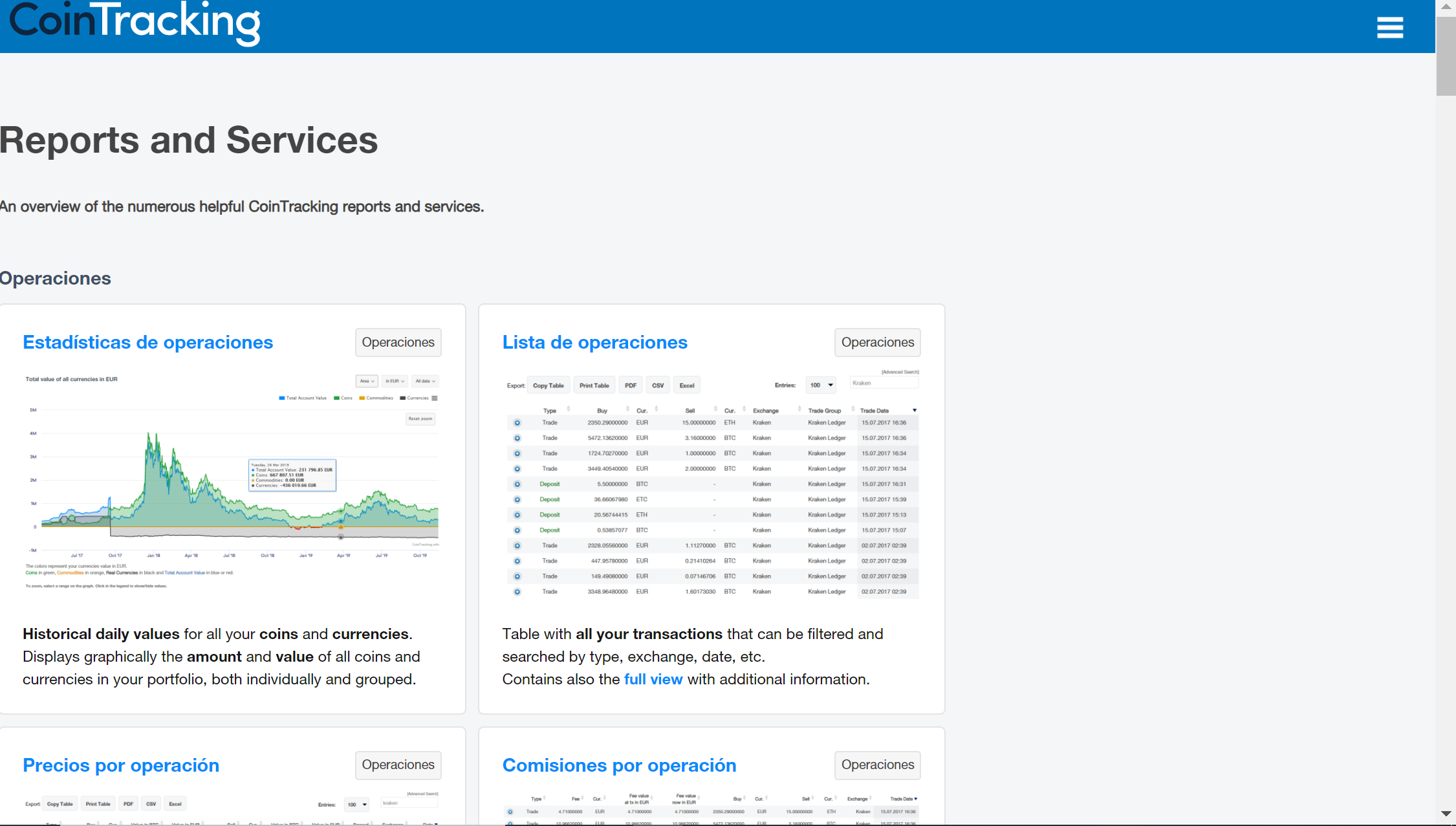The width and height of the screenshot is (1456, 826).
Task: Click the Estadísticas chart preview thumbnail
Action: pos(232,482)
